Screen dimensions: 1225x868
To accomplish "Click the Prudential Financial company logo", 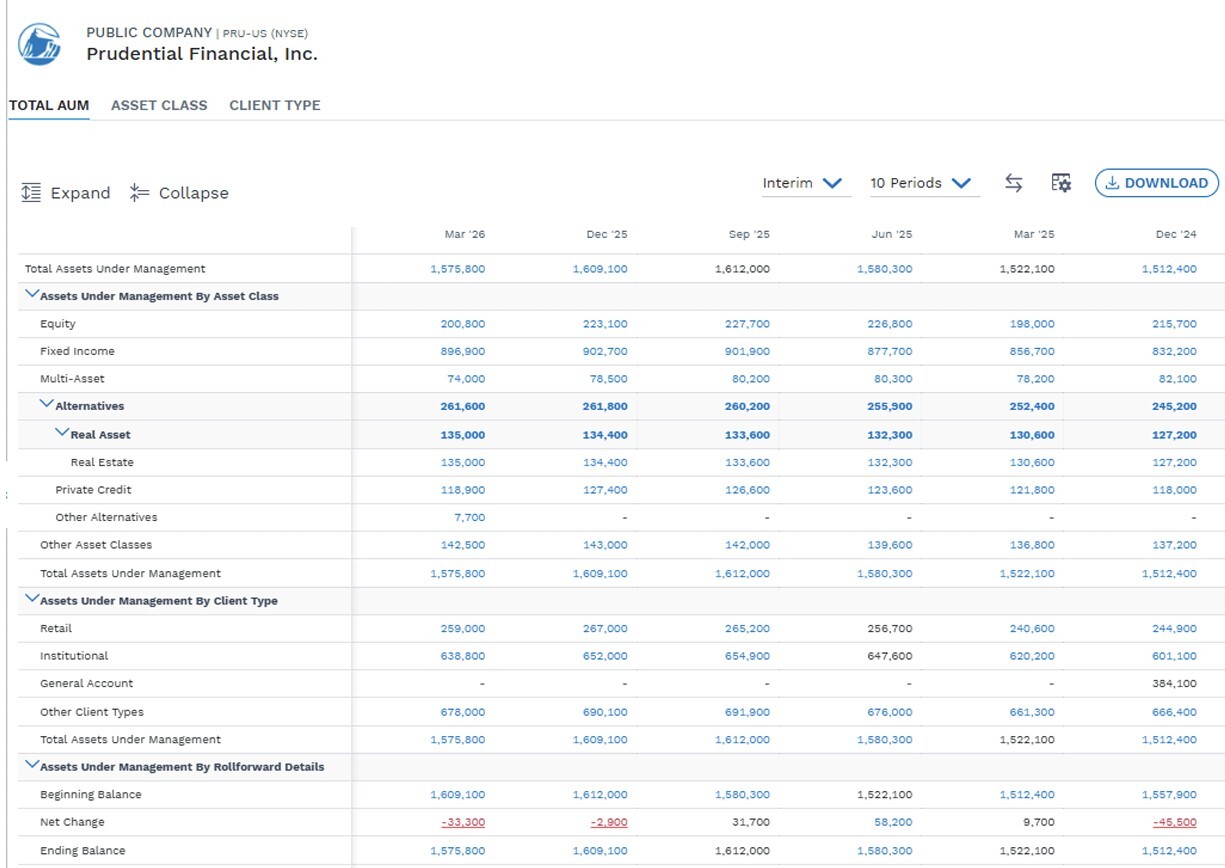I will click(x=40, y=44).
